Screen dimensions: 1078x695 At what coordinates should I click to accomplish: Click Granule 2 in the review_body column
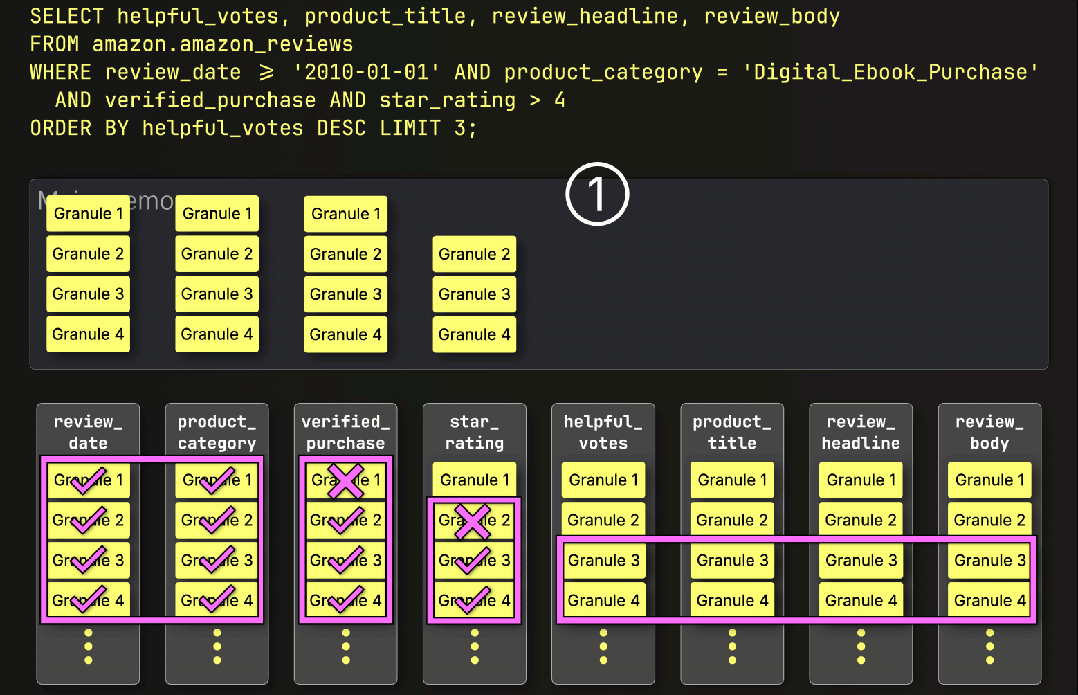989,520
